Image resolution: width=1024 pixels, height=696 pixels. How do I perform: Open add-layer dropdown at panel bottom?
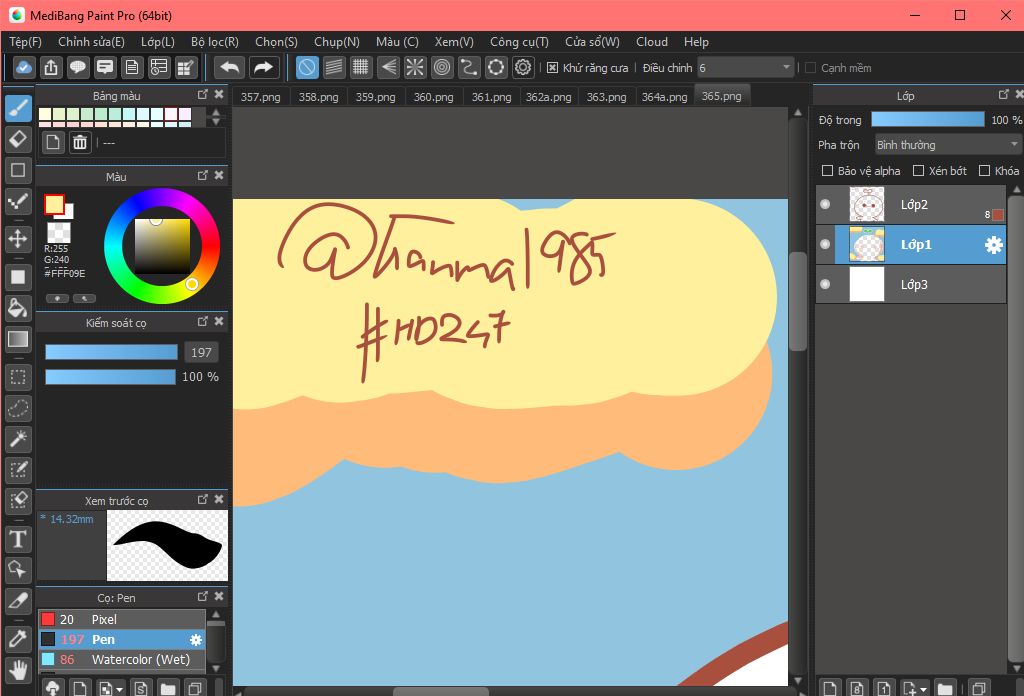tap(915, 688)
